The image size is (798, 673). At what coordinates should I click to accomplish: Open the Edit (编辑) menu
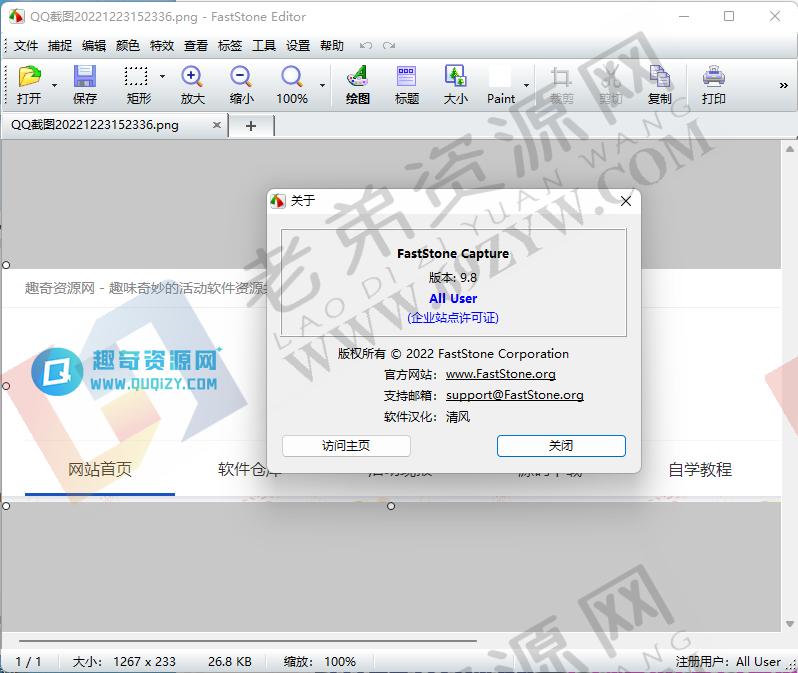tap(94, 46)
